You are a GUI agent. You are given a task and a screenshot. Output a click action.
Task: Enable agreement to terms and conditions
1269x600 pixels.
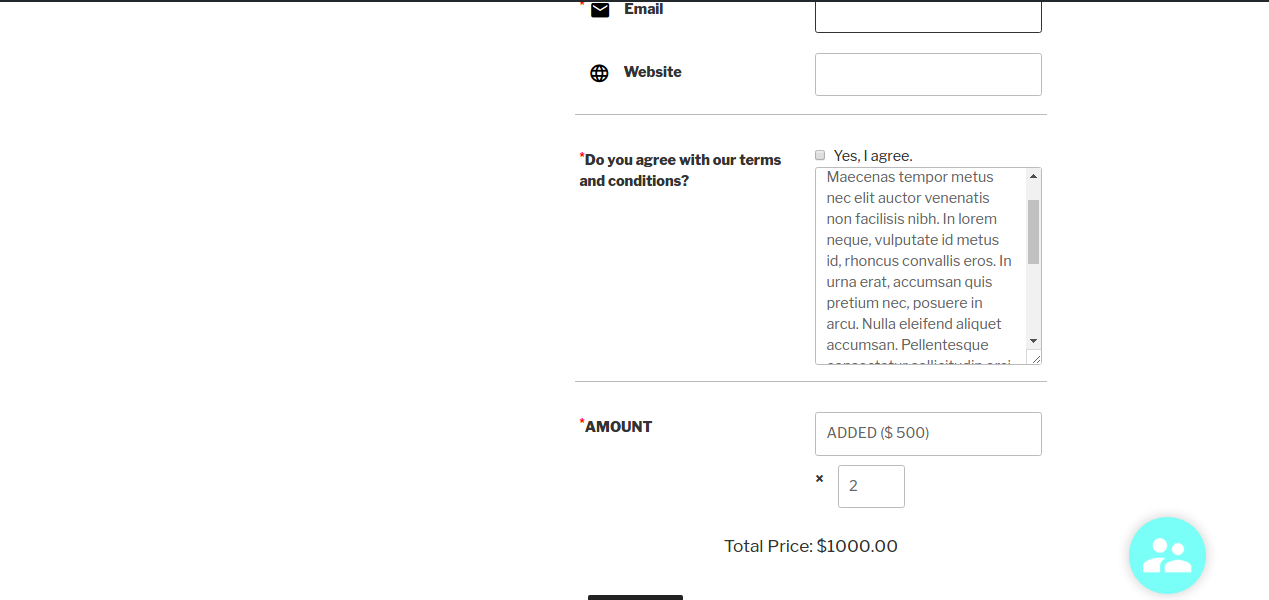click(x=820, y=155)
